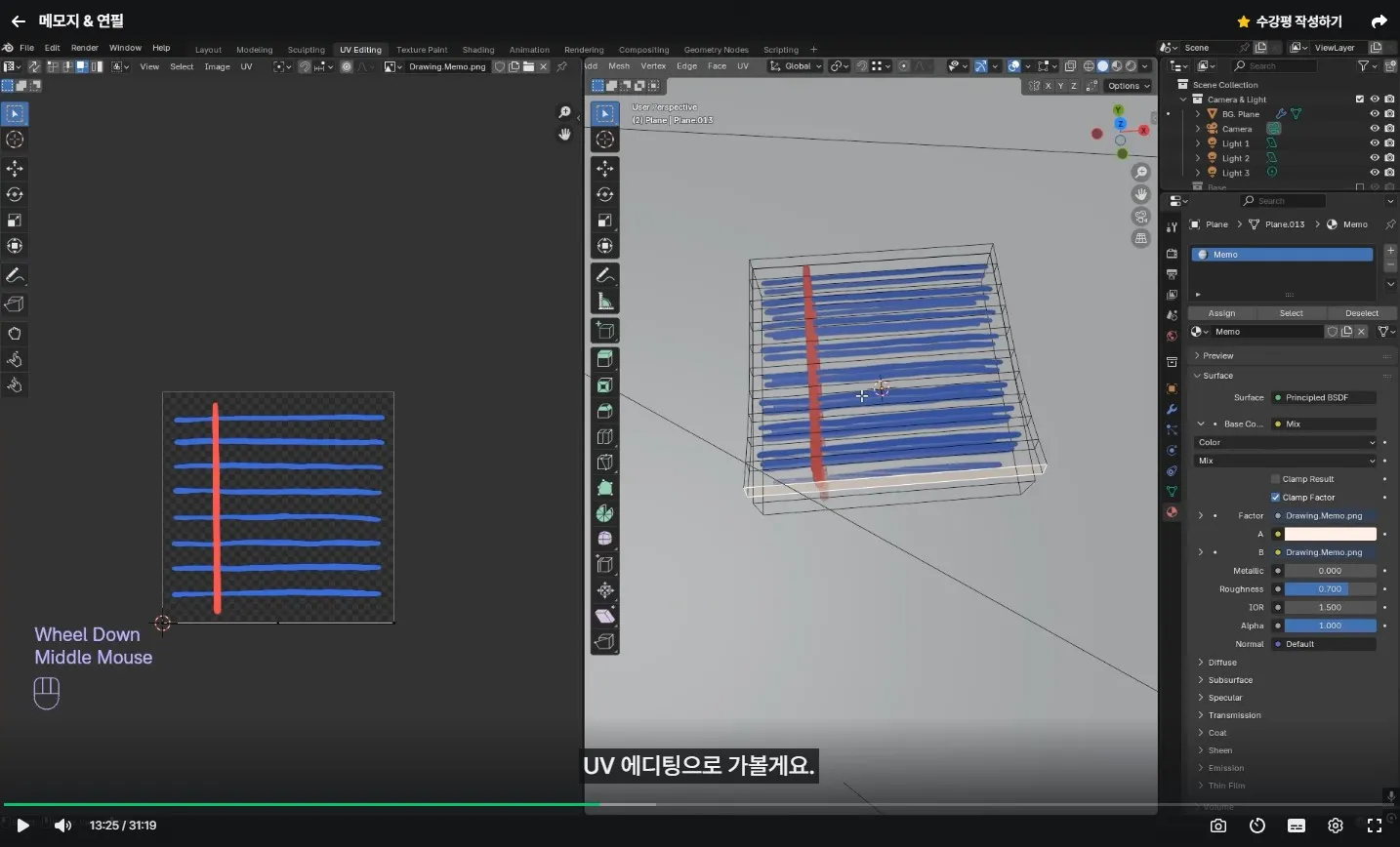Click the color swatch for input A
The image size is (1400, 847).
click(x=1330, y=534)
